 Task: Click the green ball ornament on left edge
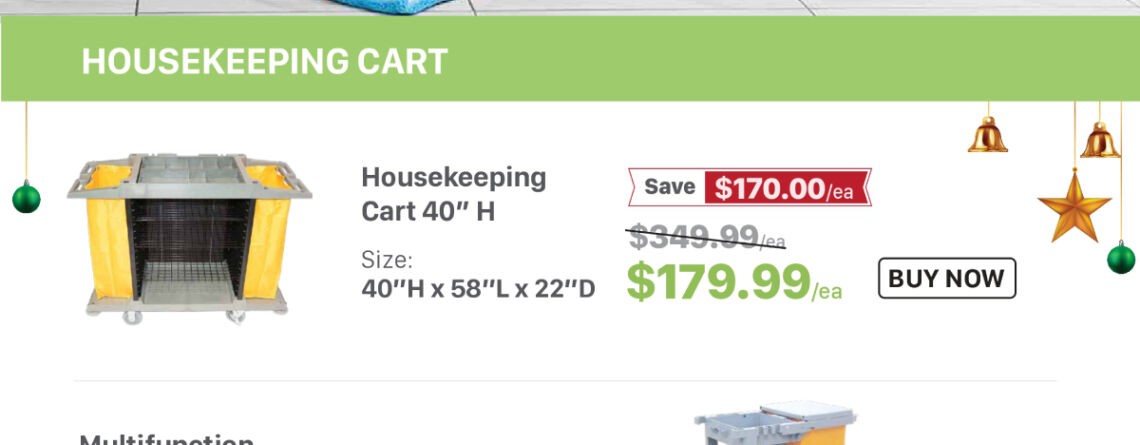pos(26,197)
